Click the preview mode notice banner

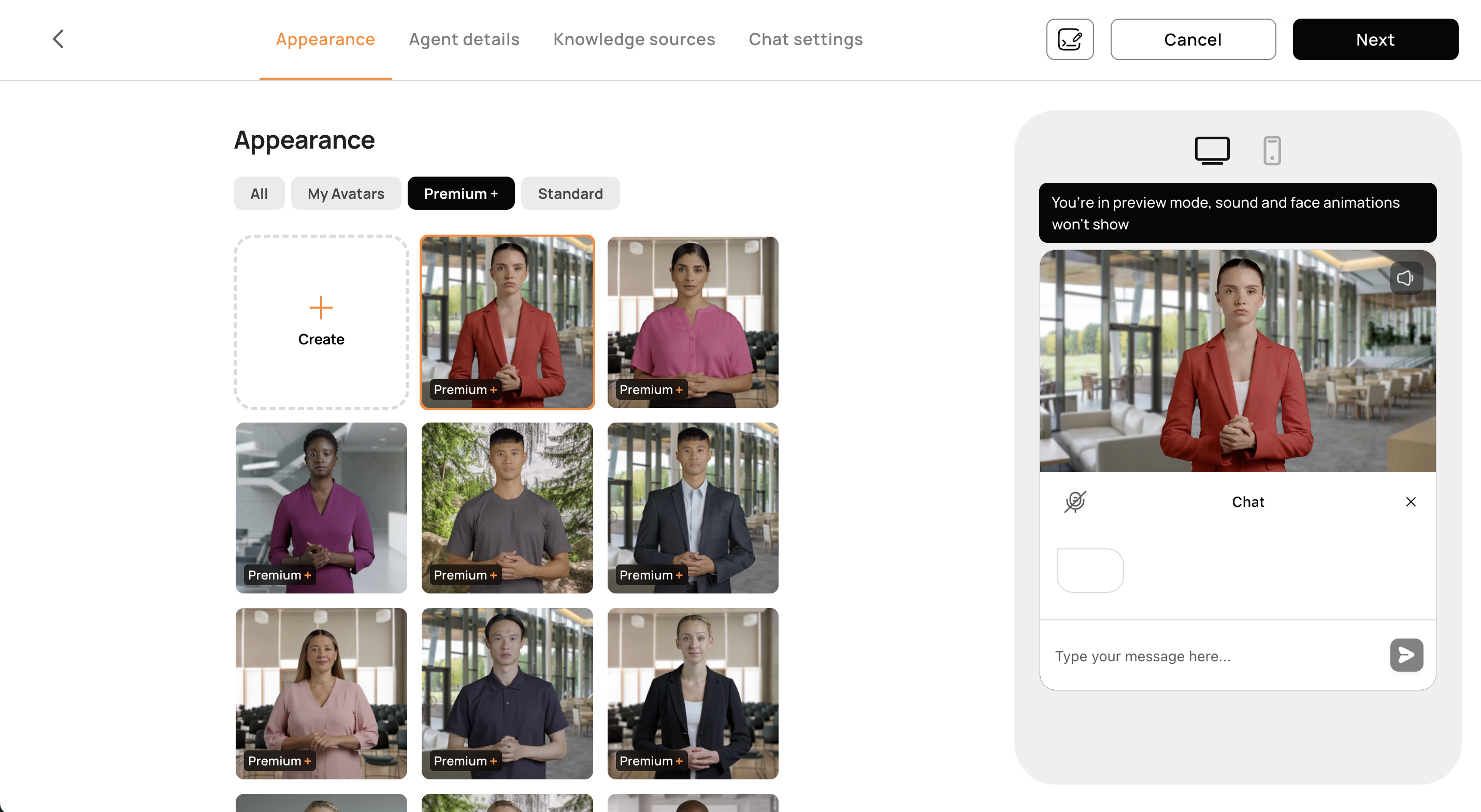(1237, 213)
